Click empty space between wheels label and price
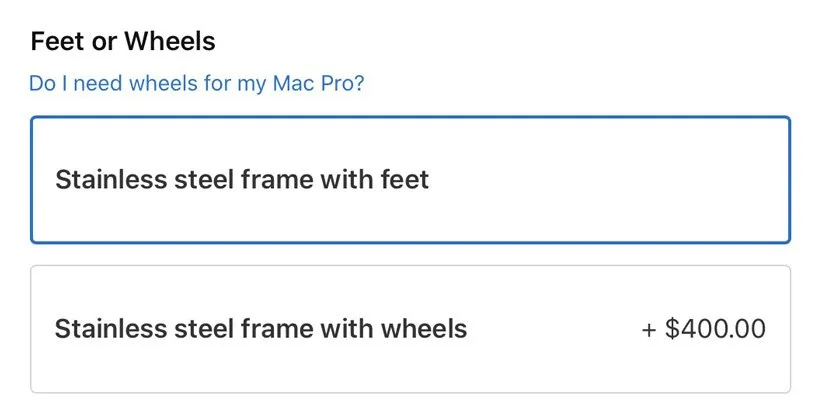This screenshot has height=415, width=822. click(x=555, y=328)
